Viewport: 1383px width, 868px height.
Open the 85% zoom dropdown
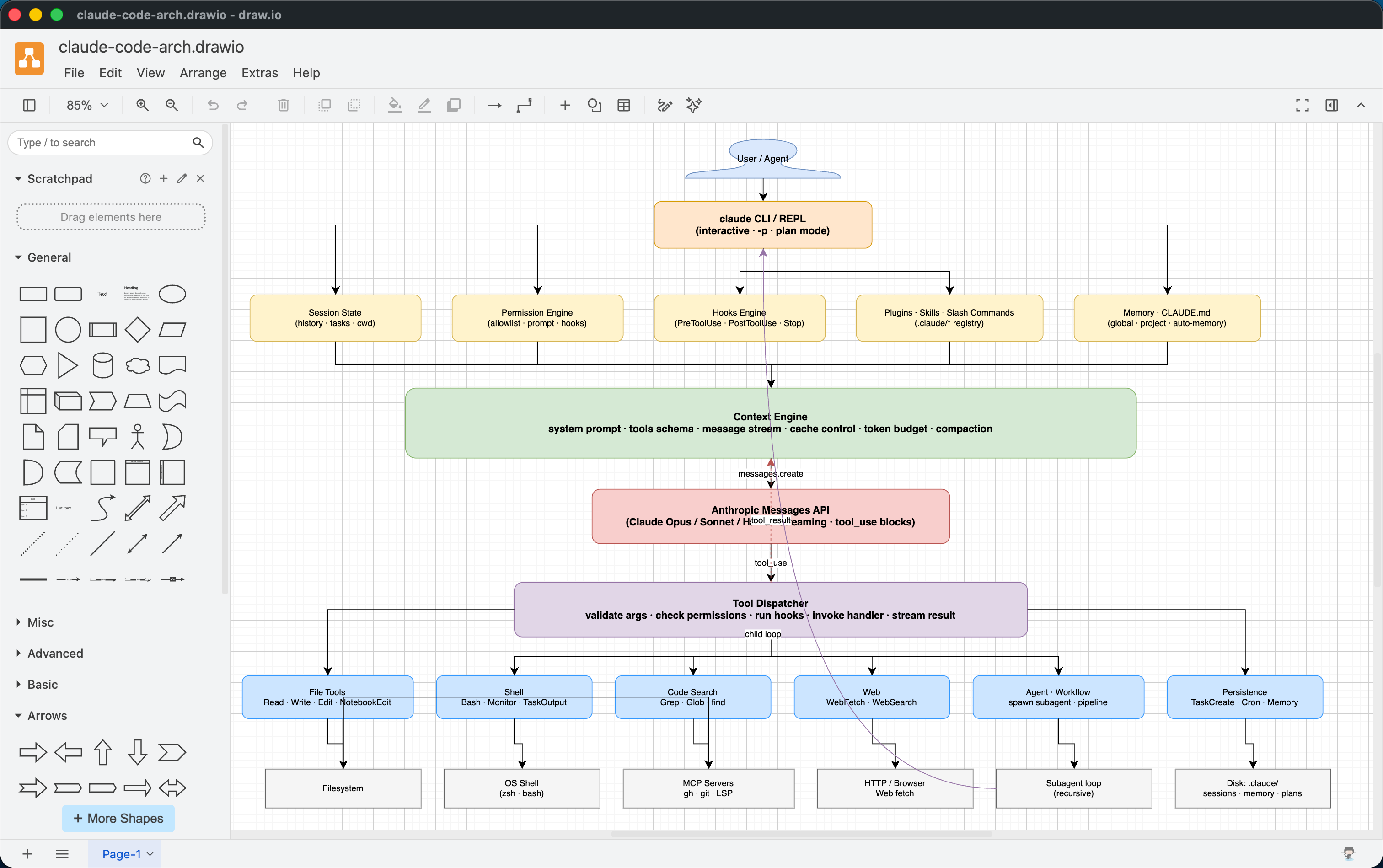pos(87,105)
